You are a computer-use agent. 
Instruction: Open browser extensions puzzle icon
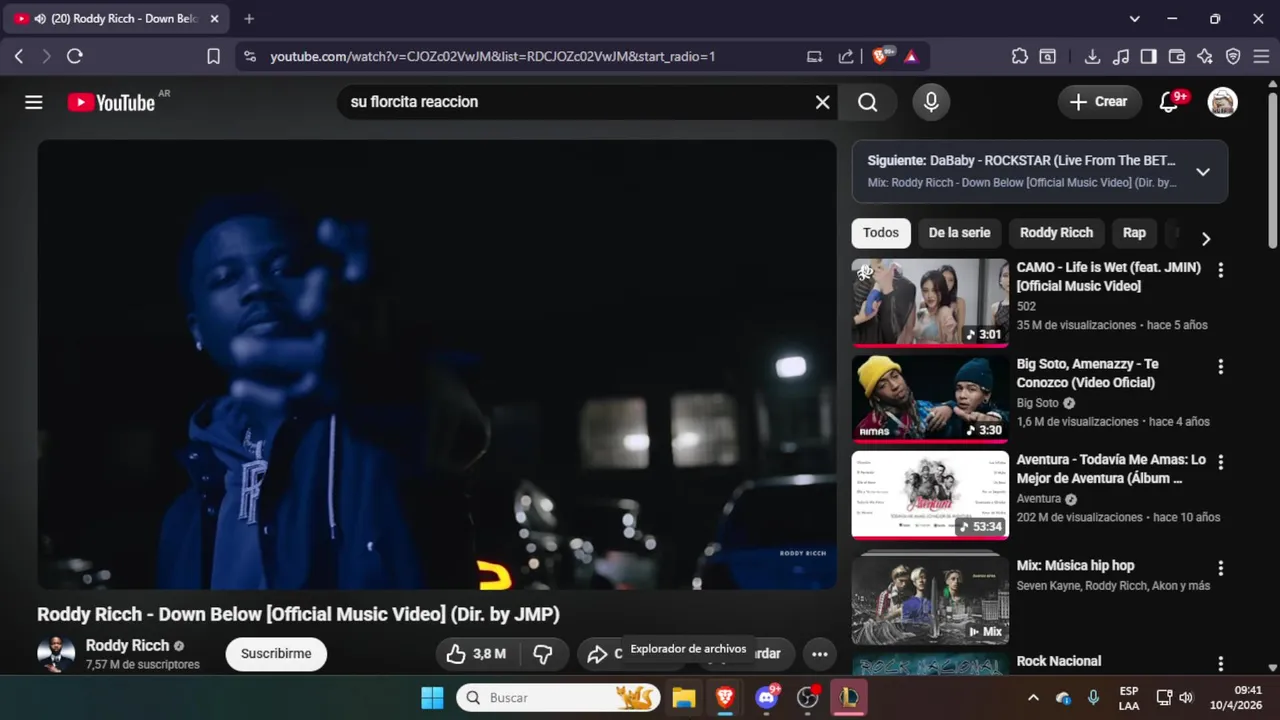click(1019, 57)
